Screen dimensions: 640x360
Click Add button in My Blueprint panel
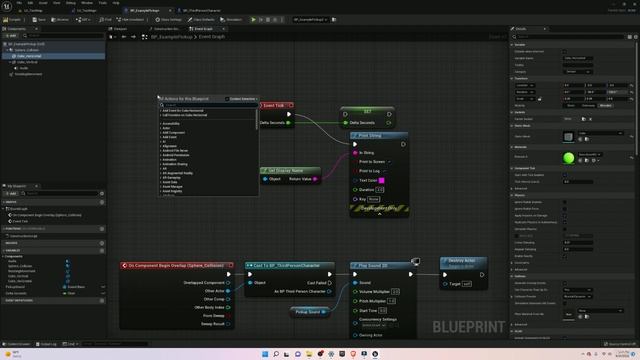click(11, 193)
